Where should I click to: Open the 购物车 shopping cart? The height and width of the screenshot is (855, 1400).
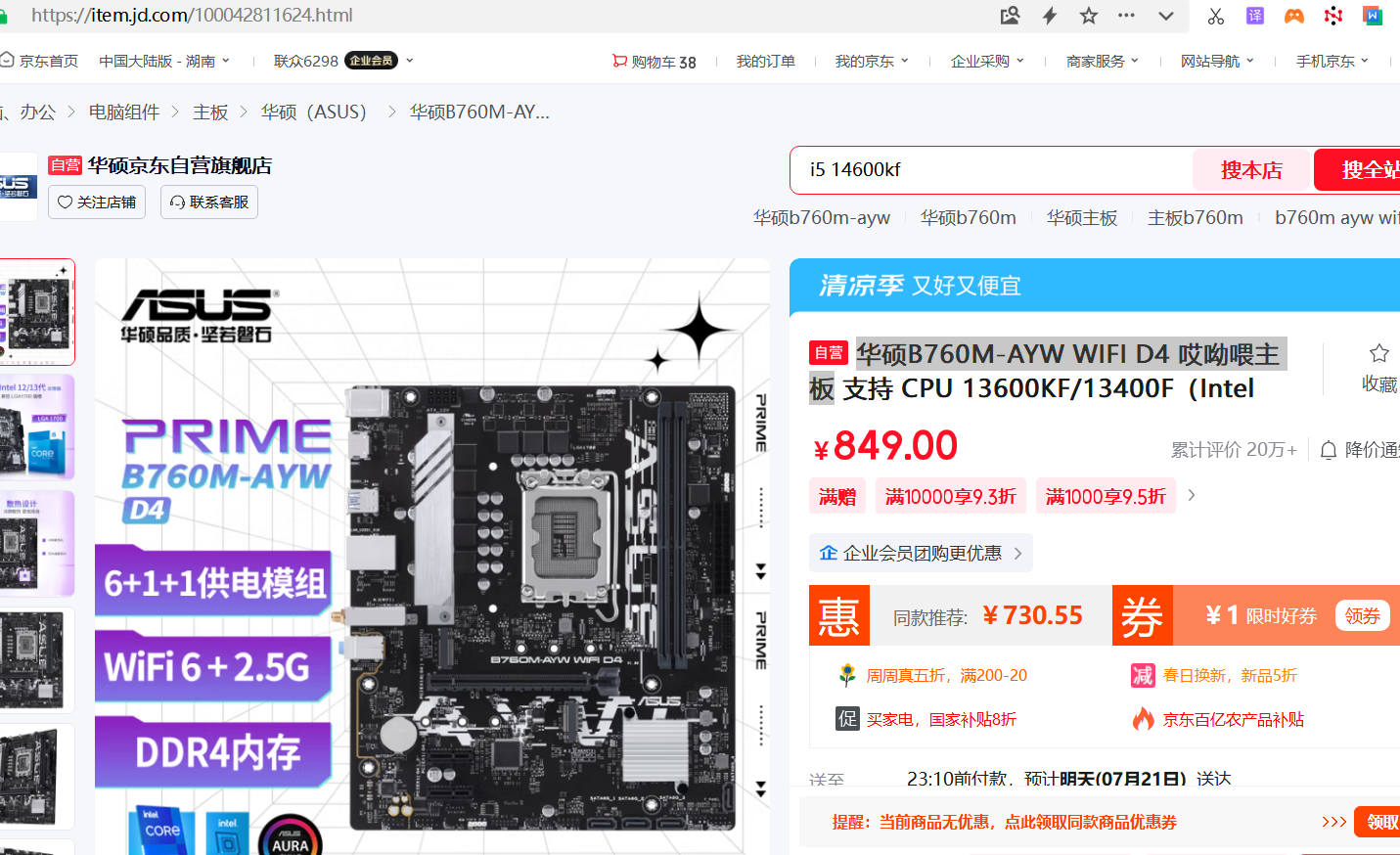655,62
